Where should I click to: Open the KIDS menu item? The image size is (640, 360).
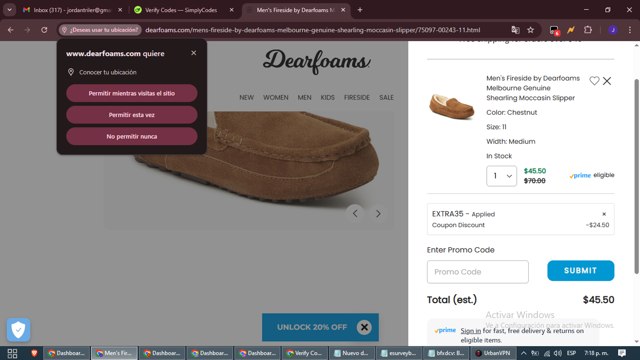tap(327, 98)
